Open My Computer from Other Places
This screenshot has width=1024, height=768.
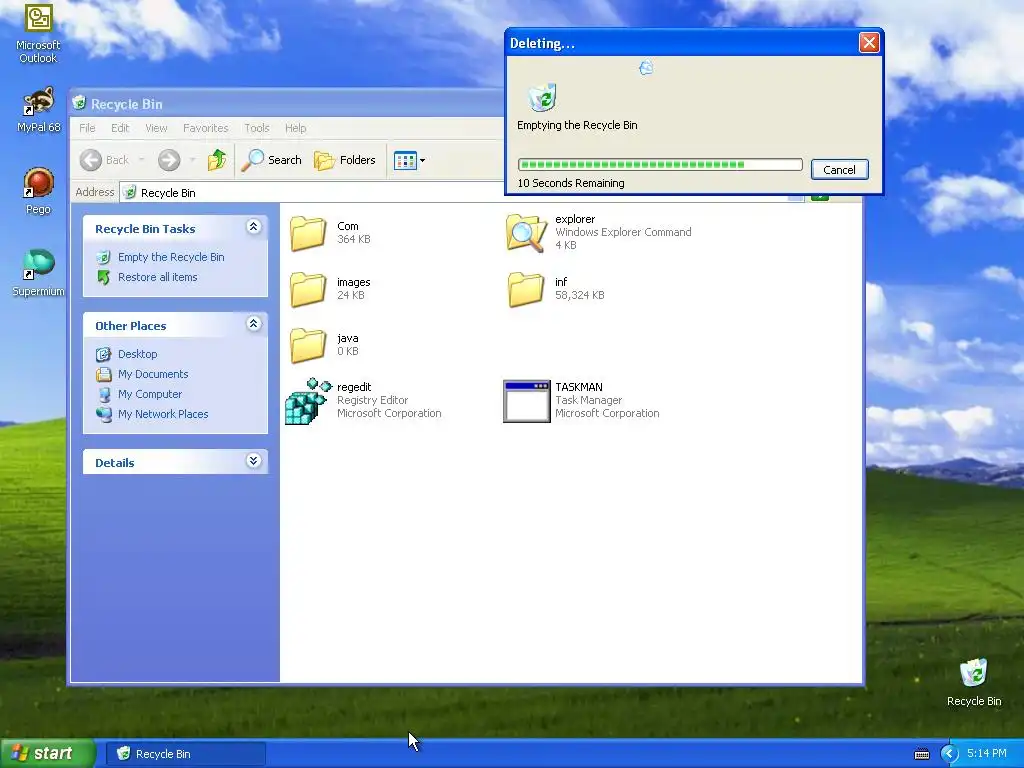(x=150, y=394)
